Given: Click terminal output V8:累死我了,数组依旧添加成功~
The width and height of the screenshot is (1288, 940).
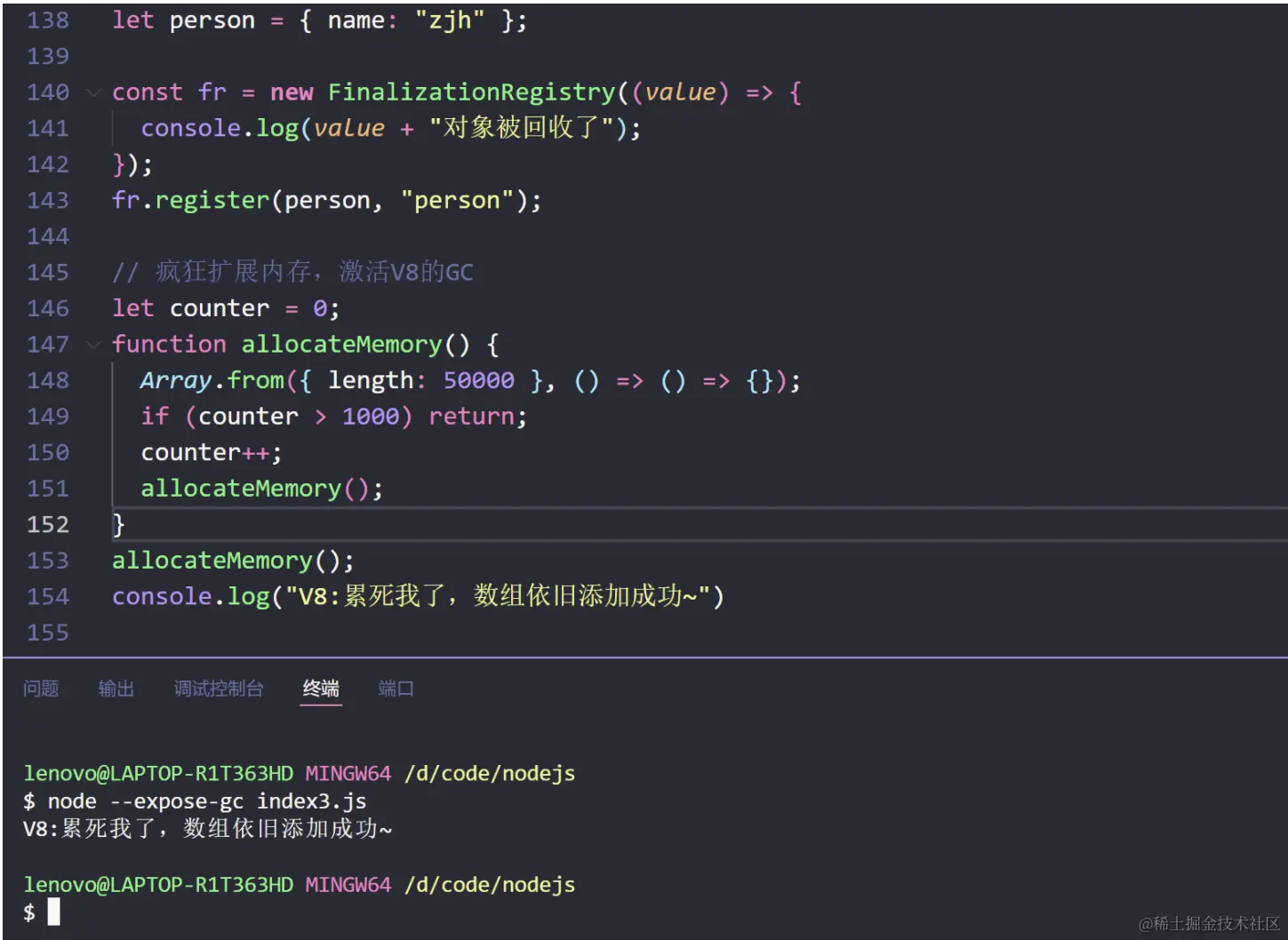Looking at the screenshot, I should [207, 829].
